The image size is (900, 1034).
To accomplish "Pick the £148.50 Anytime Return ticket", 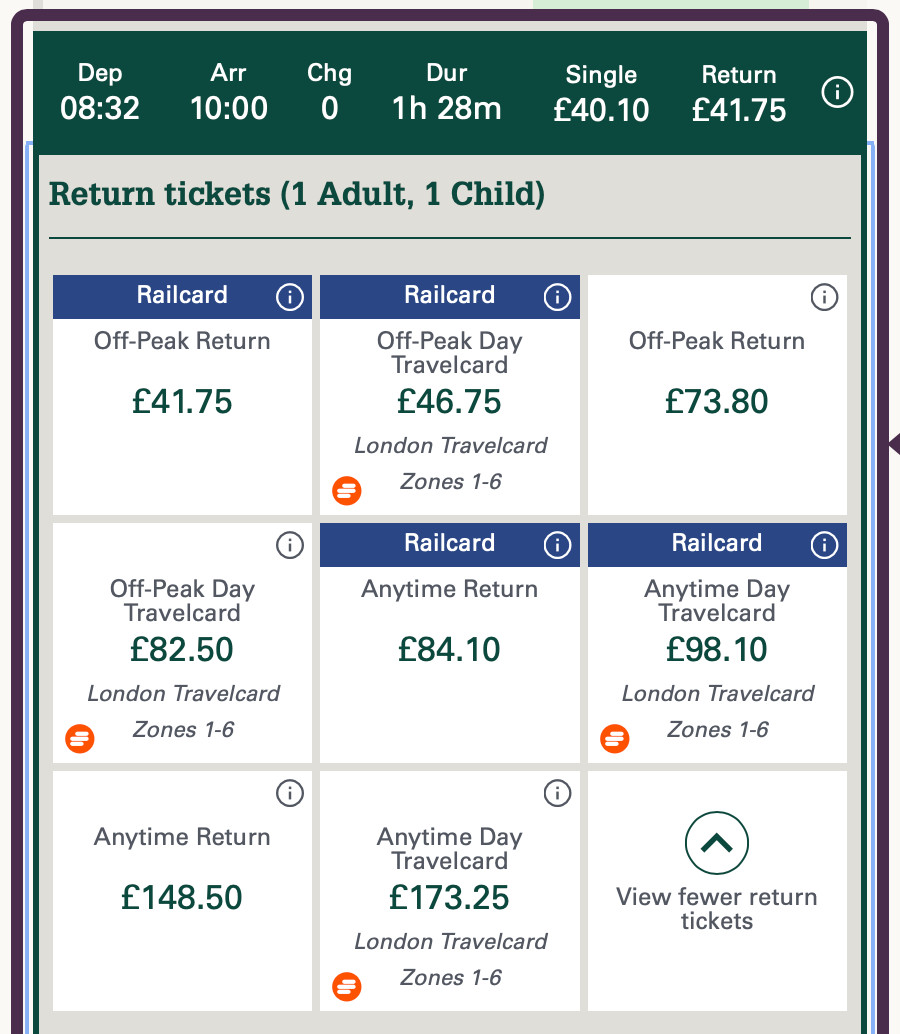I will pos(182,897).
